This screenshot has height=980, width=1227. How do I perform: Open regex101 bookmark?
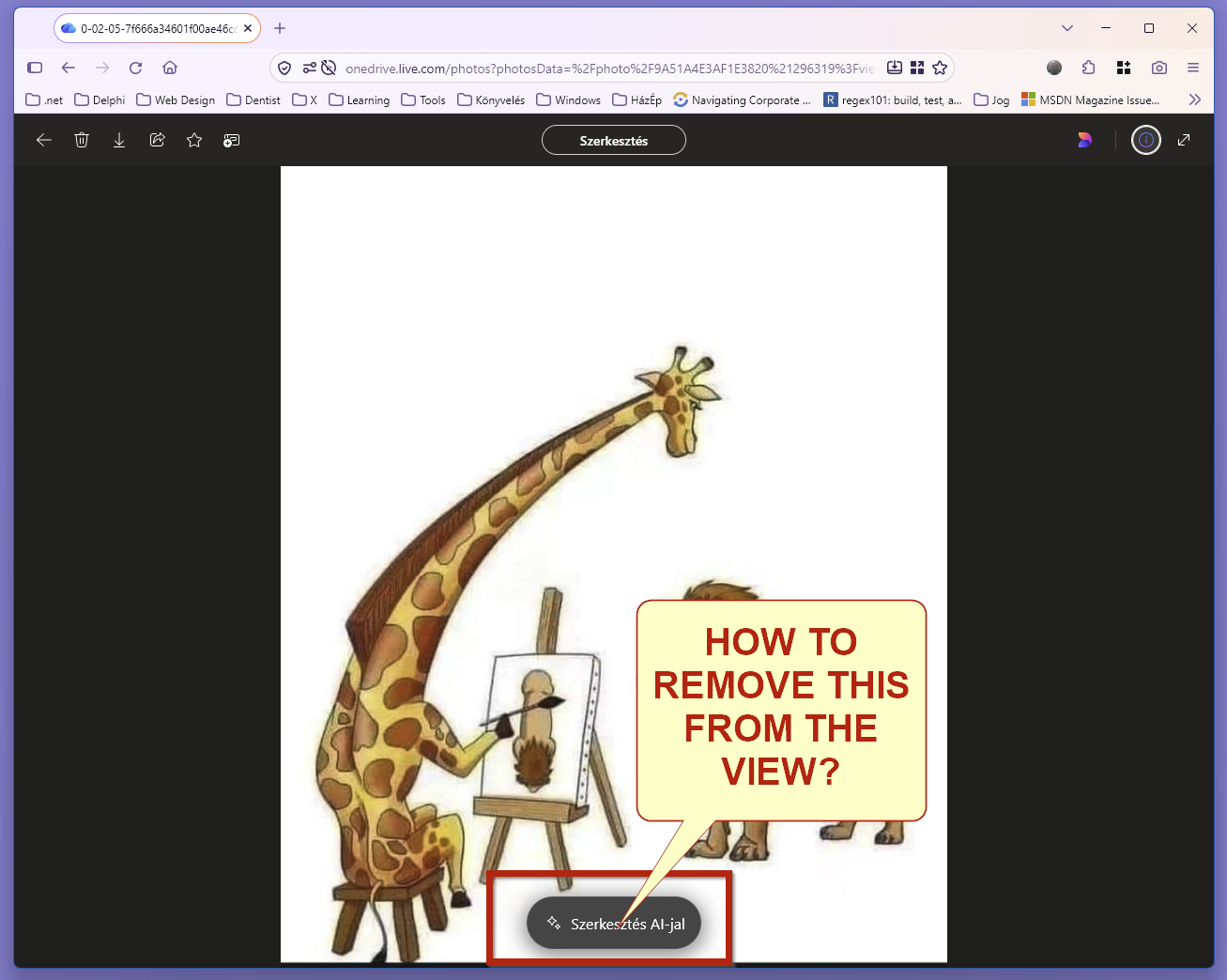893,100
